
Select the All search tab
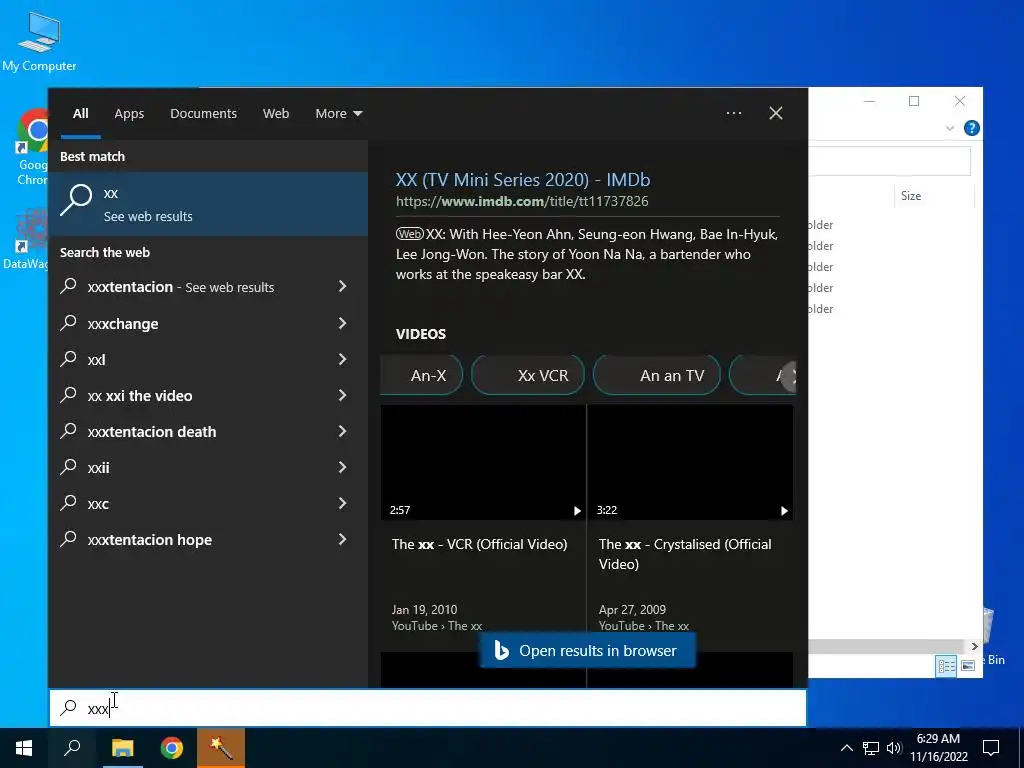(81, 114)
